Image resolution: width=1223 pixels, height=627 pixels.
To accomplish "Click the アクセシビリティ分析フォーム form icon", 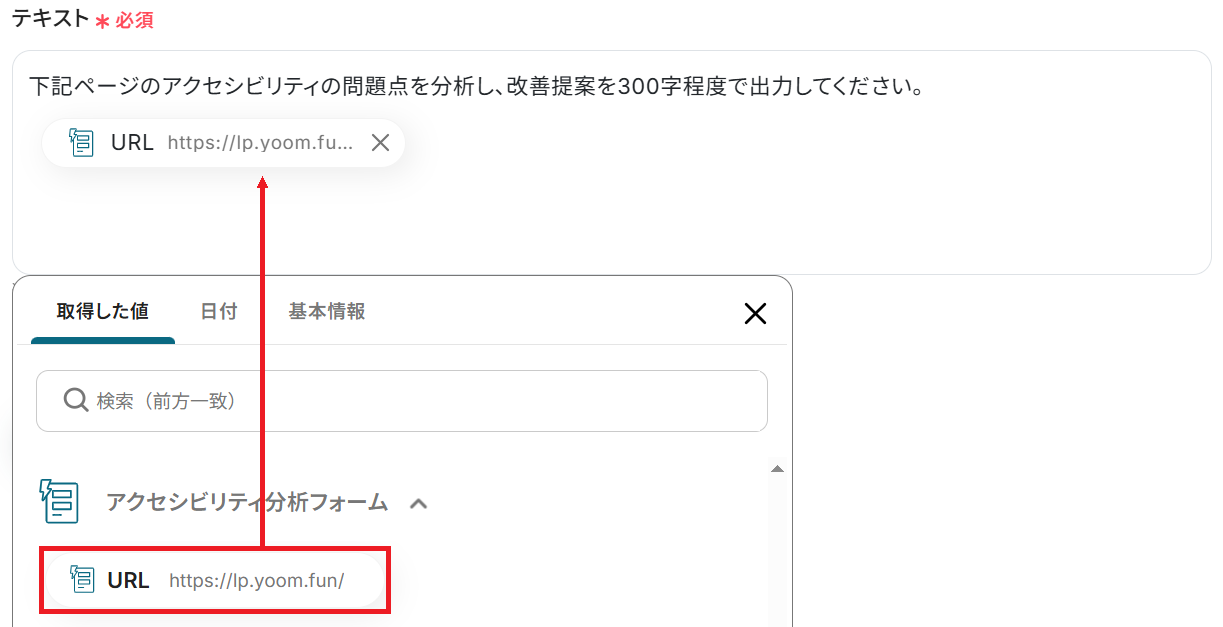I will [59, 501].
